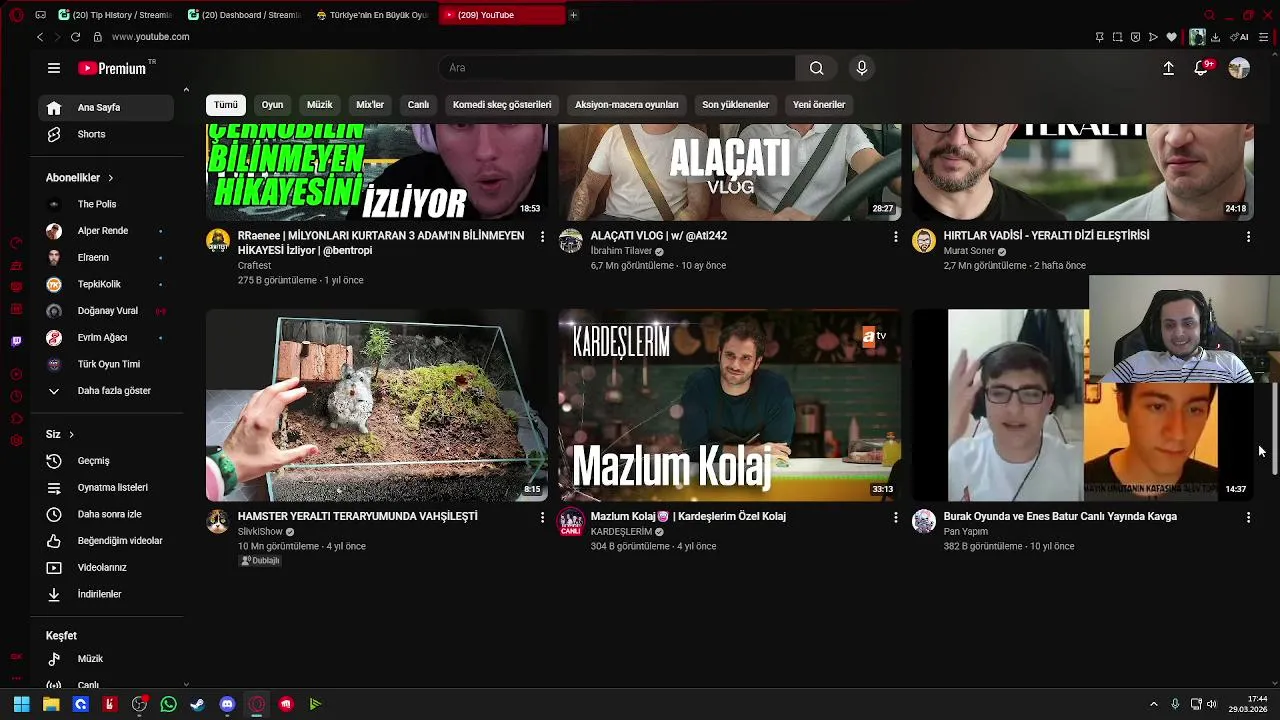
Task: Open Daha sonra izle list
Action: (108, 514)
